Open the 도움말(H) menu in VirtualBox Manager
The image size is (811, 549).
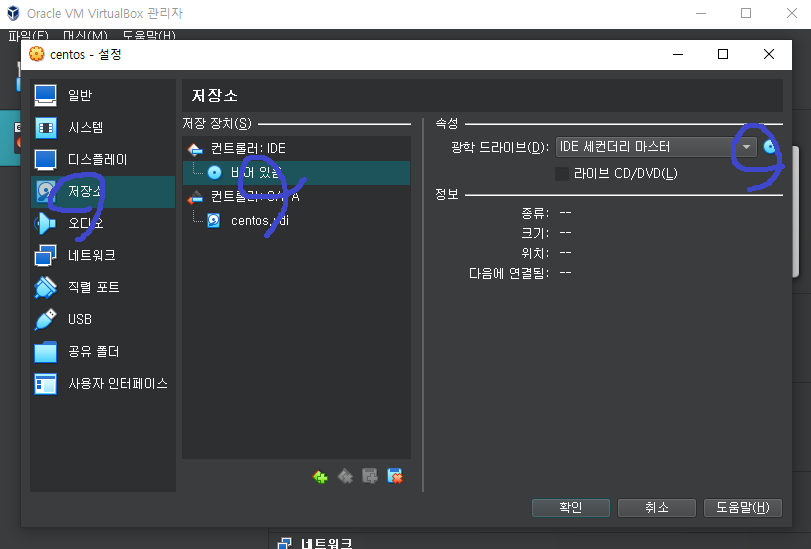pyautogui.click(x=149, y=35)
